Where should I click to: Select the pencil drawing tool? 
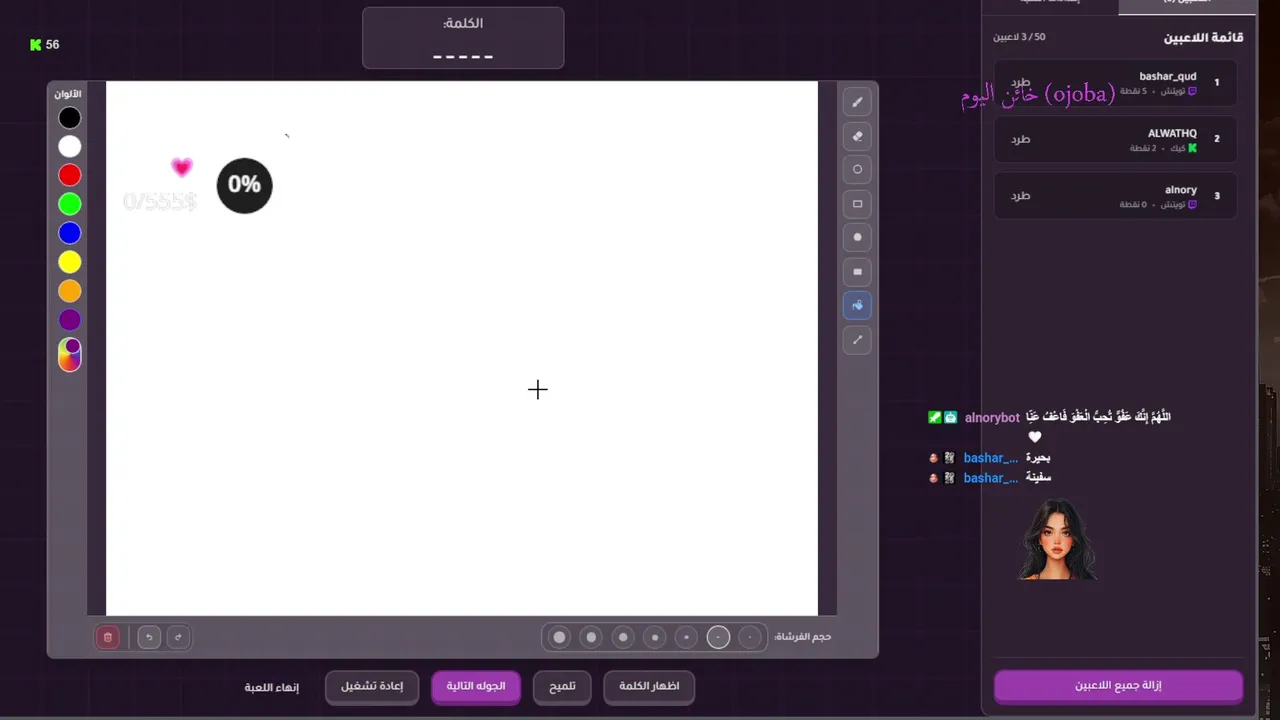857,102
